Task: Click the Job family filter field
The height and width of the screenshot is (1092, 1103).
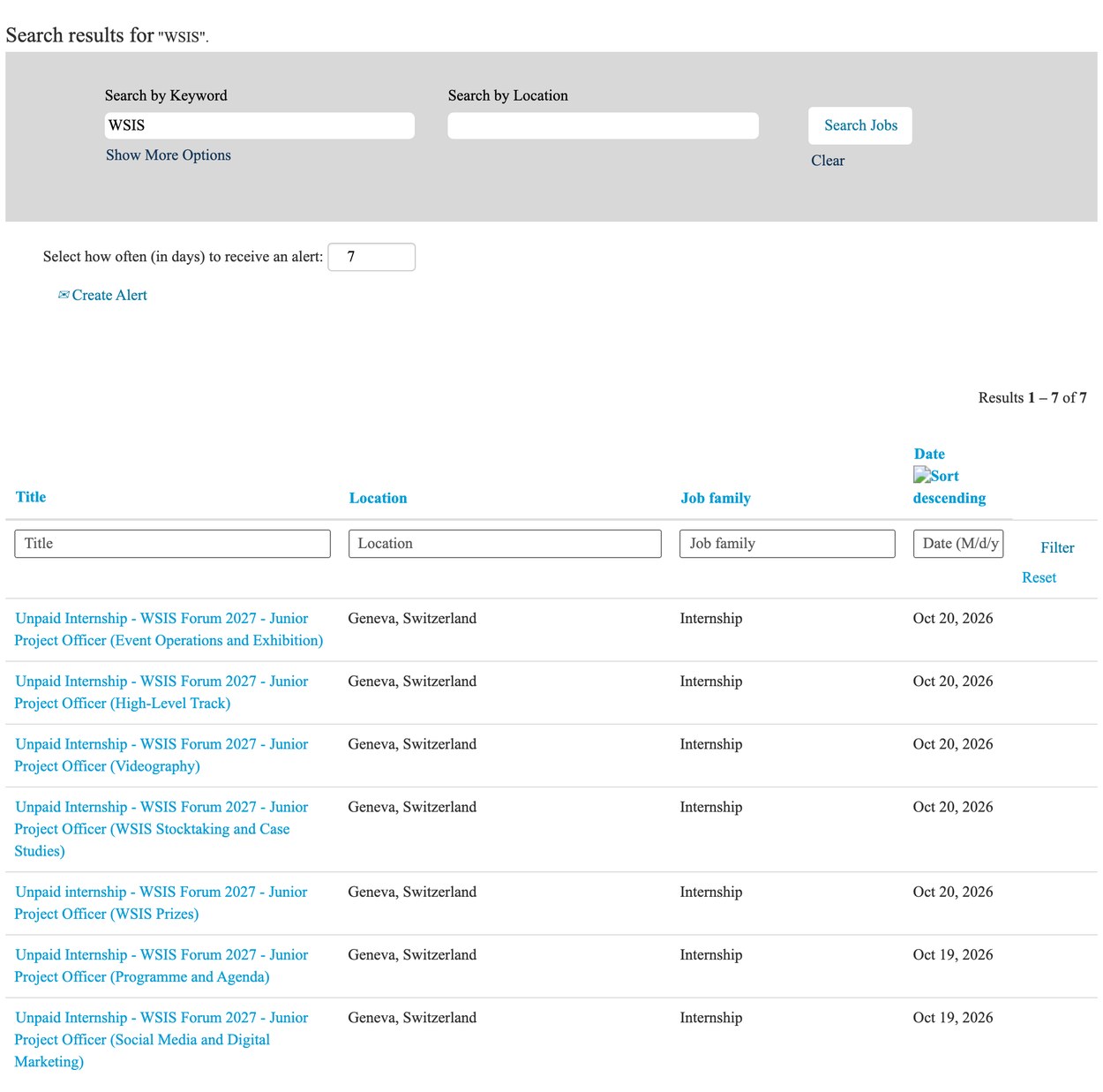Action: coord(787,544)
